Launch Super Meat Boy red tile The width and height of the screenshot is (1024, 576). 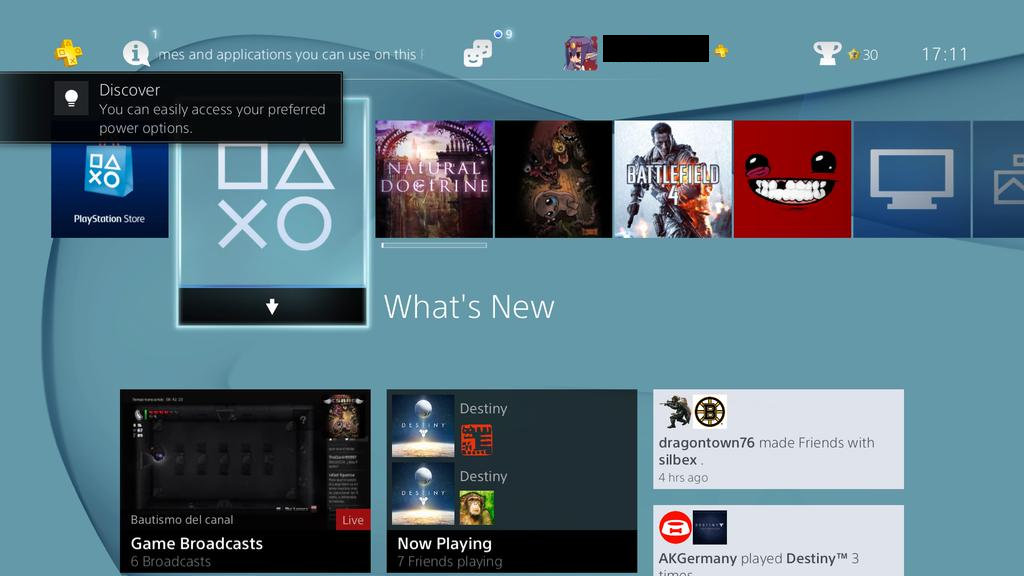tap(792, 179)
